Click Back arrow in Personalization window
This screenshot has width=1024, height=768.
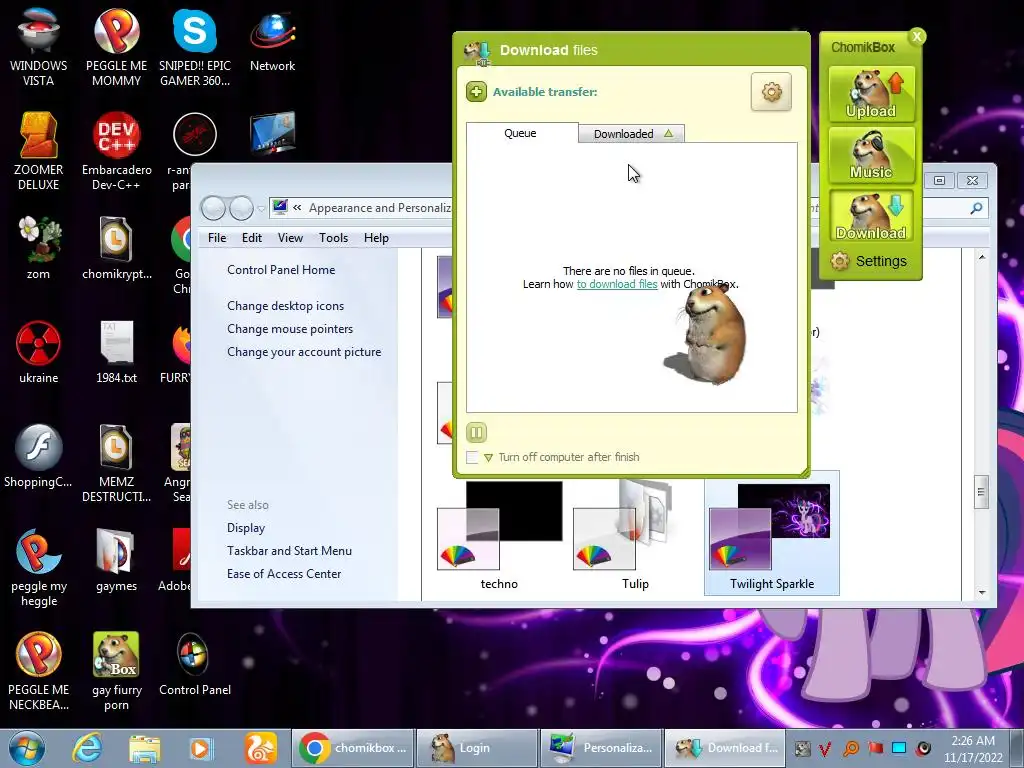[213, 208]
